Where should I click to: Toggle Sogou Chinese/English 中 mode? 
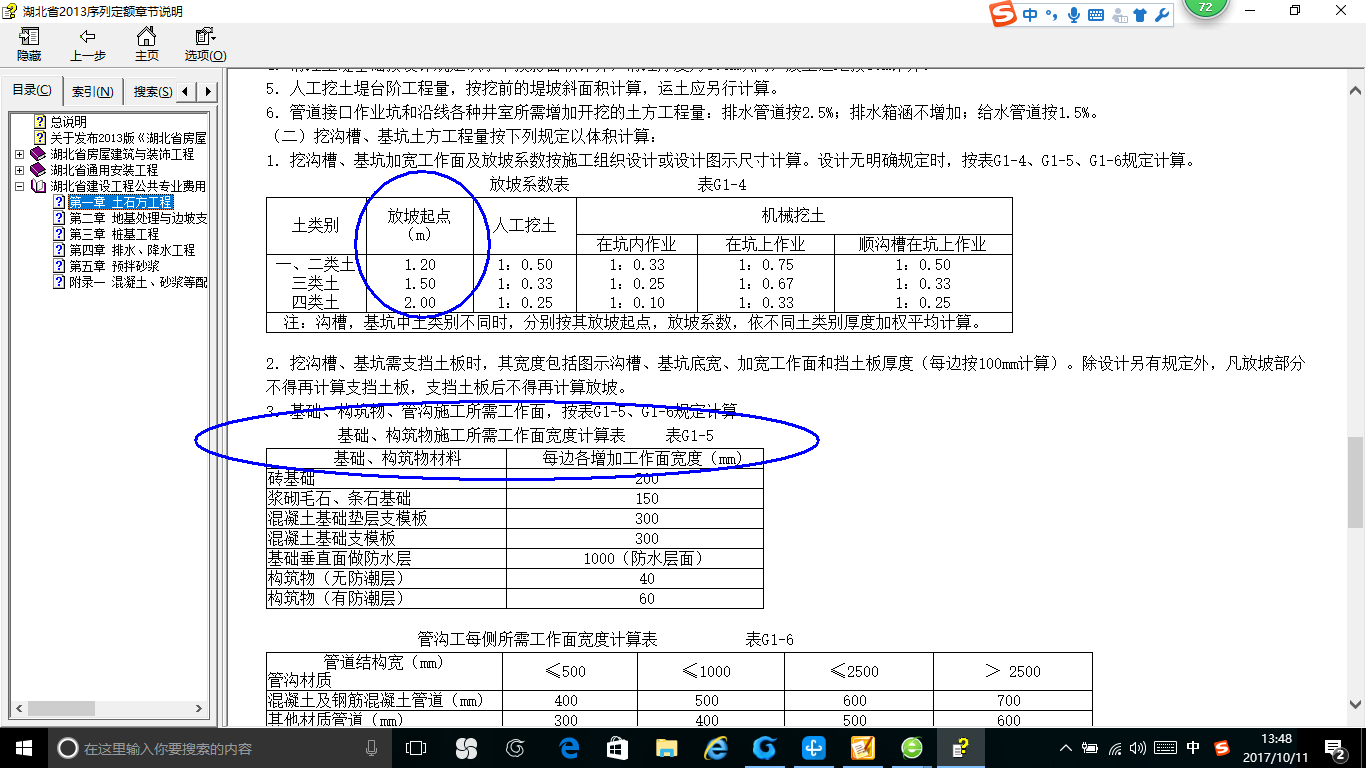click(x=1030, y=15)
